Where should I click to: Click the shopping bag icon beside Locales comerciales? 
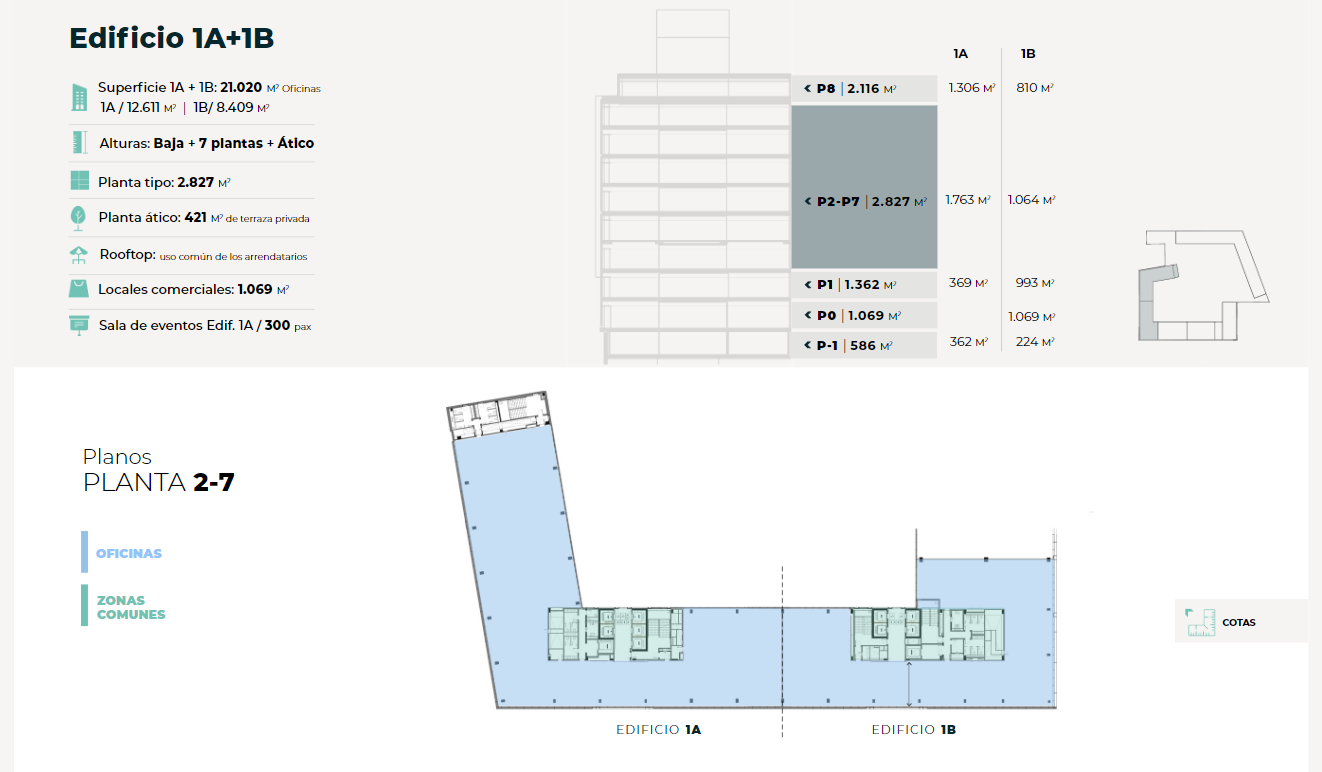(x=79, y=289)
